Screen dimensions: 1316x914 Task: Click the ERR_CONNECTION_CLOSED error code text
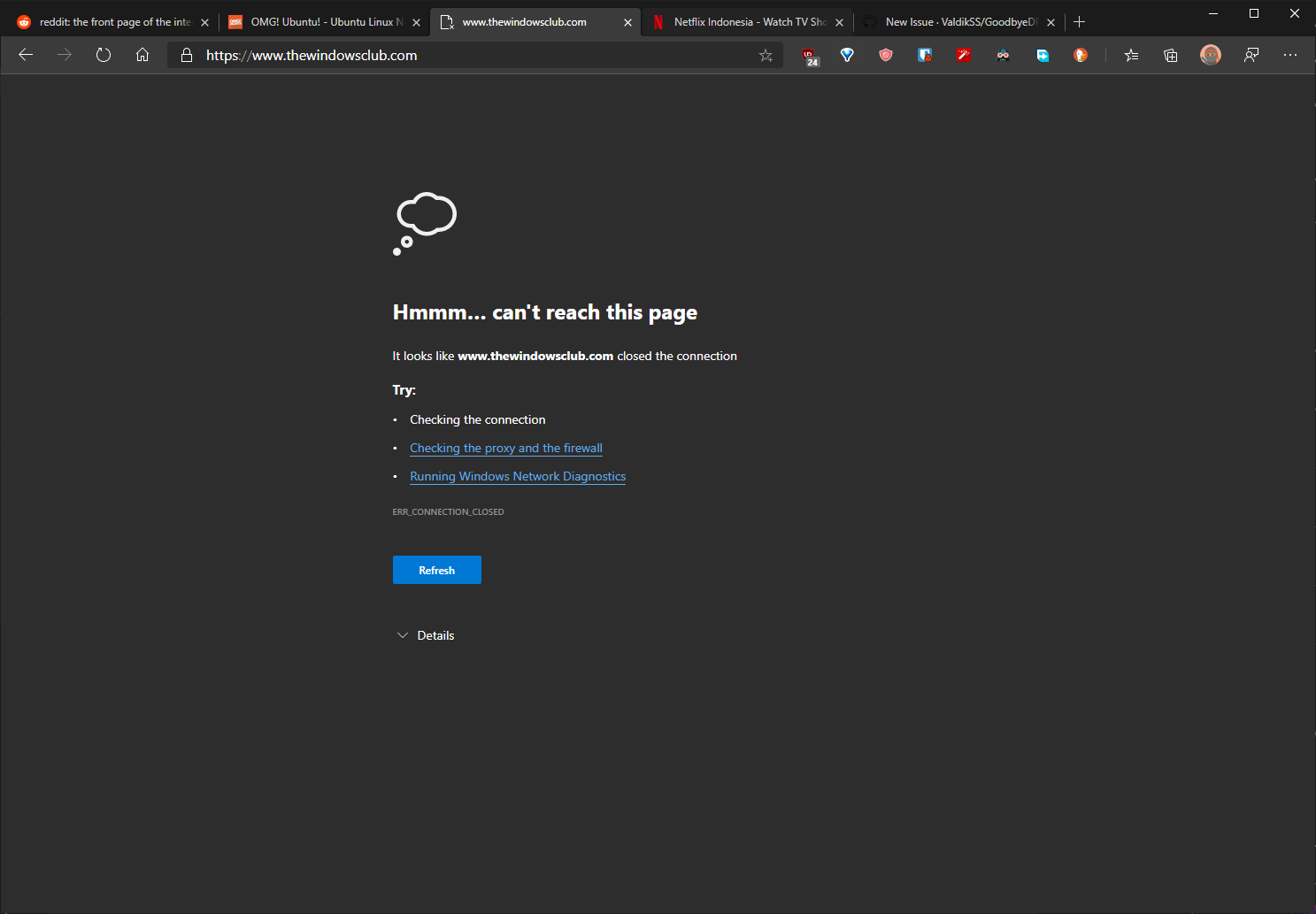click(x=448, y=512)
